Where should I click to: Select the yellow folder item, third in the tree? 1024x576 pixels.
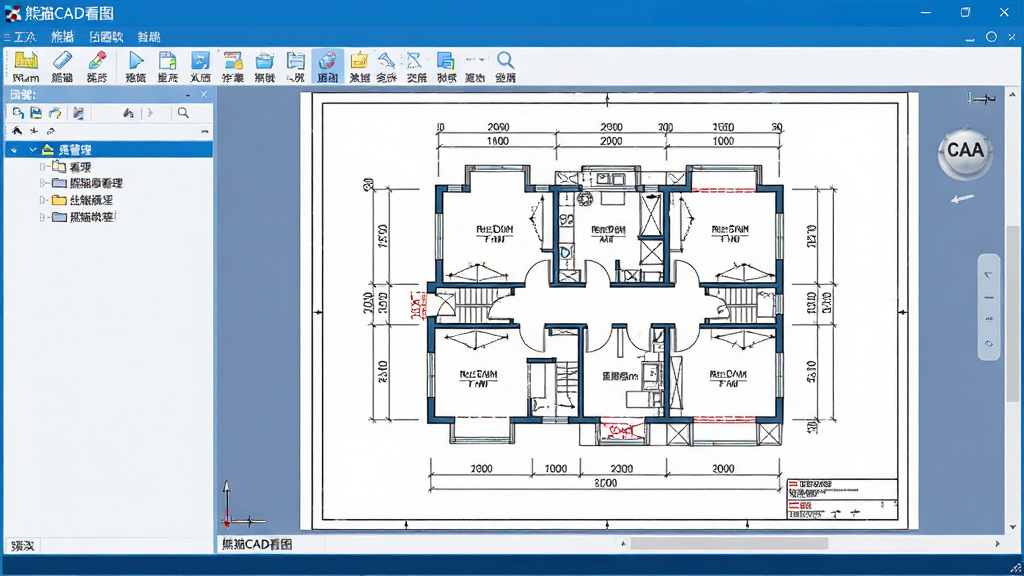(83, 200)
